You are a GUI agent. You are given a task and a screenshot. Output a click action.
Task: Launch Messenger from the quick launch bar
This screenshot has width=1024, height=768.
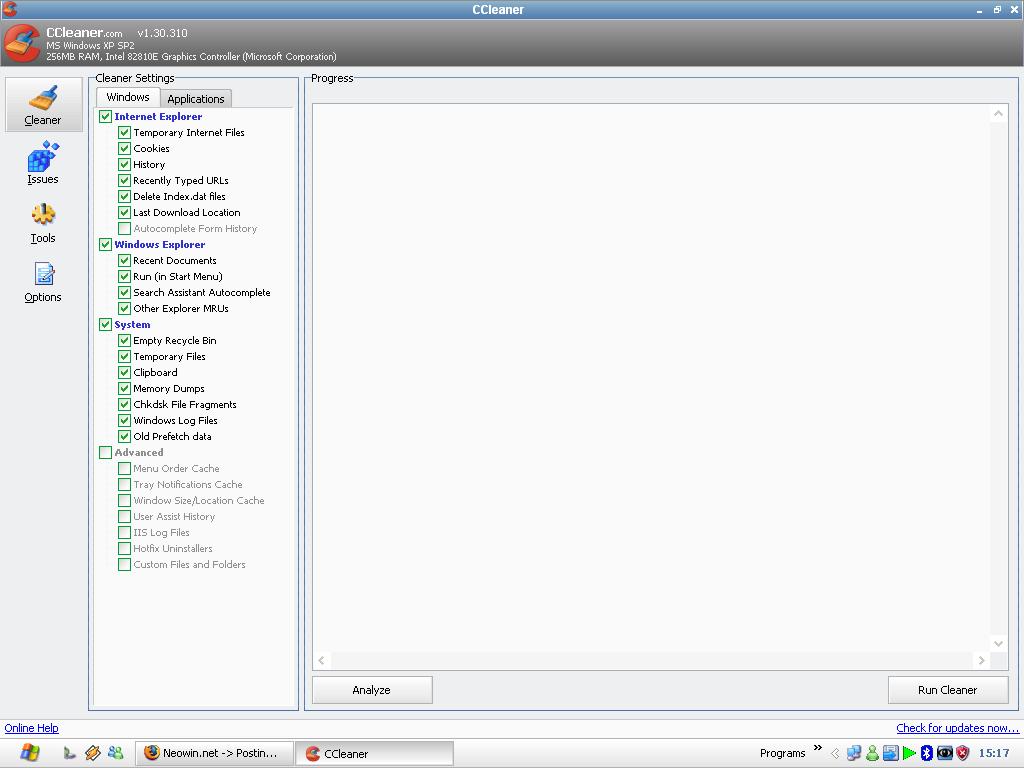tap(116, 753)
